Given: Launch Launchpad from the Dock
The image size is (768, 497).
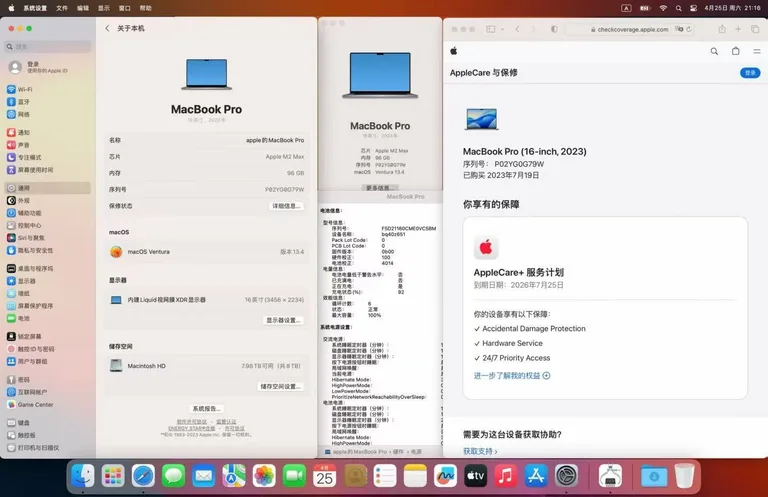Looking at the screenshot, I should click(x=113, y=476).
